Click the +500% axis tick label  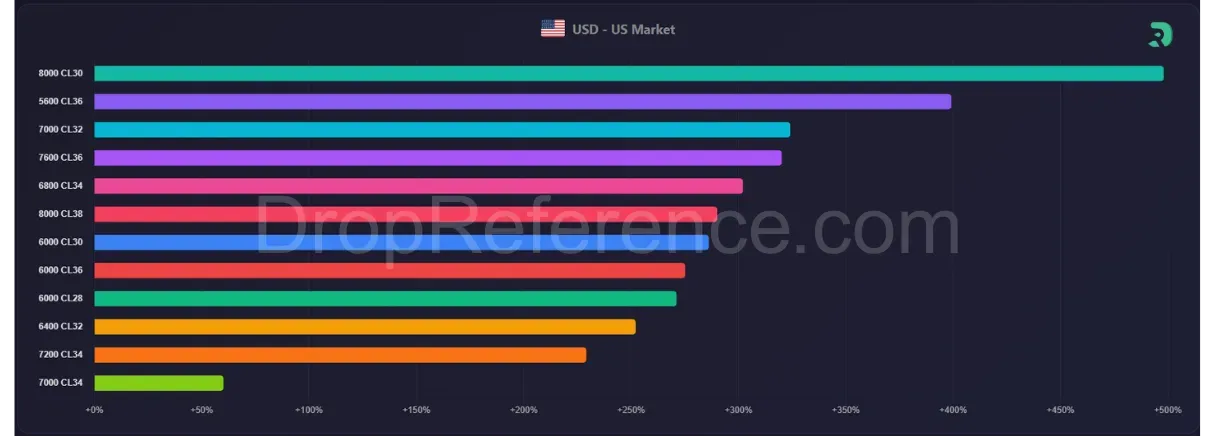(1167, 410)
